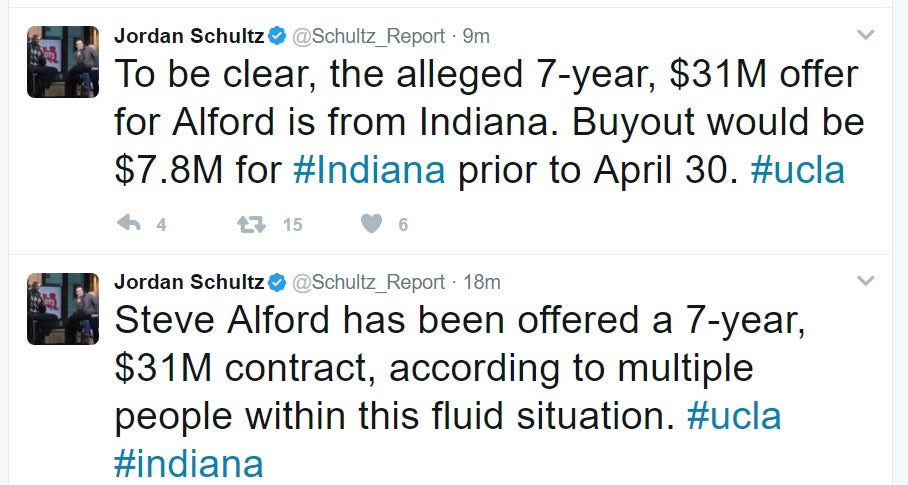Image resolution: width=908 pixels, height=485 pixels.
Task: Like the tweet mentioning April 30
Action: pyautogui.click(x=372, y=224)
